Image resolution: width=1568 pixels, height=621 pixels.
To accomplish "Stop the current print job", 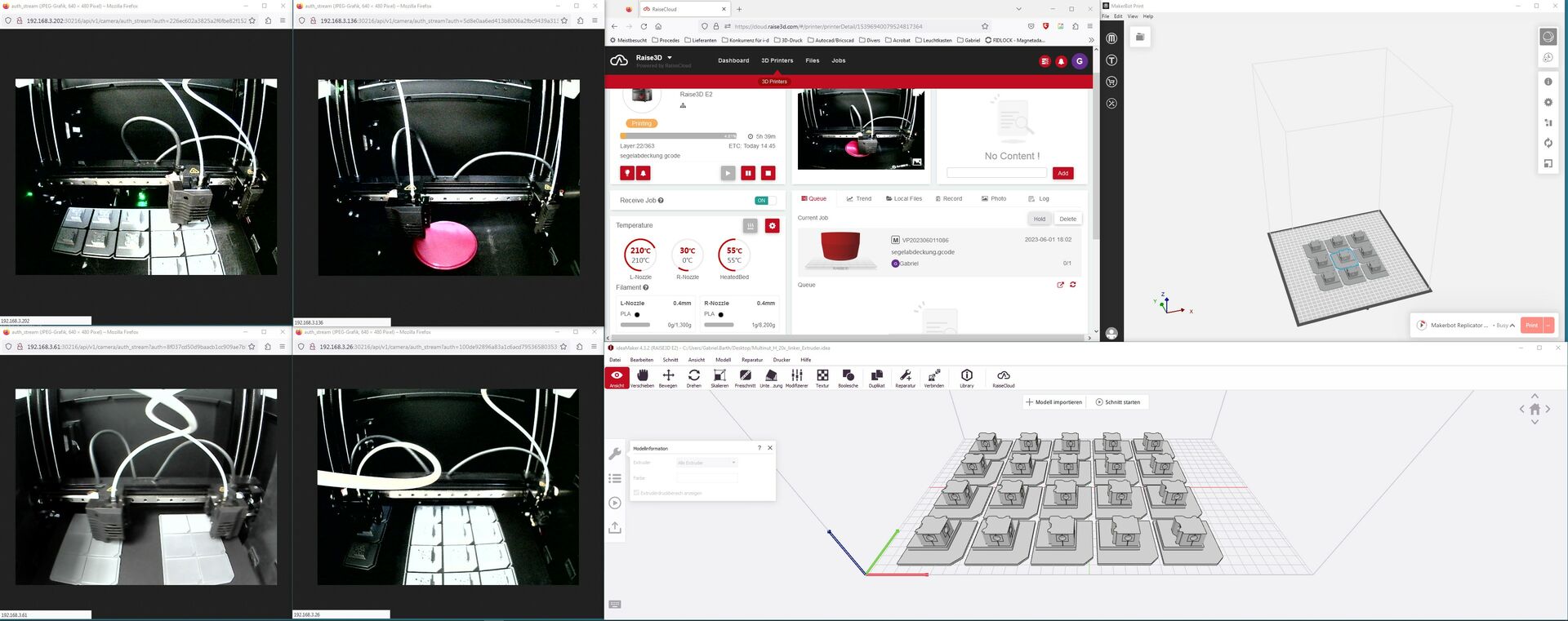I will tap(768, 173).
